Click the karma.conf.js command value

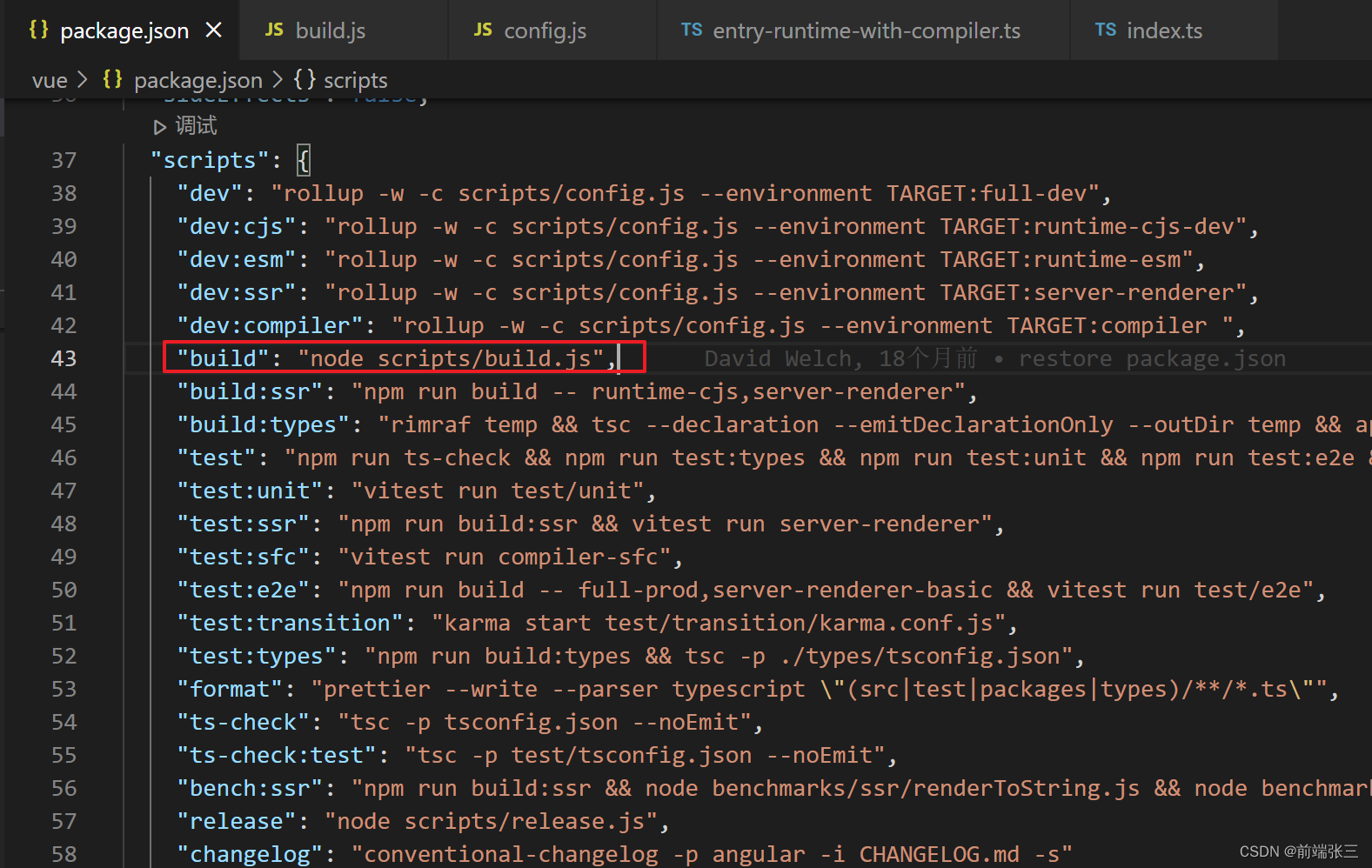point(719,623)
